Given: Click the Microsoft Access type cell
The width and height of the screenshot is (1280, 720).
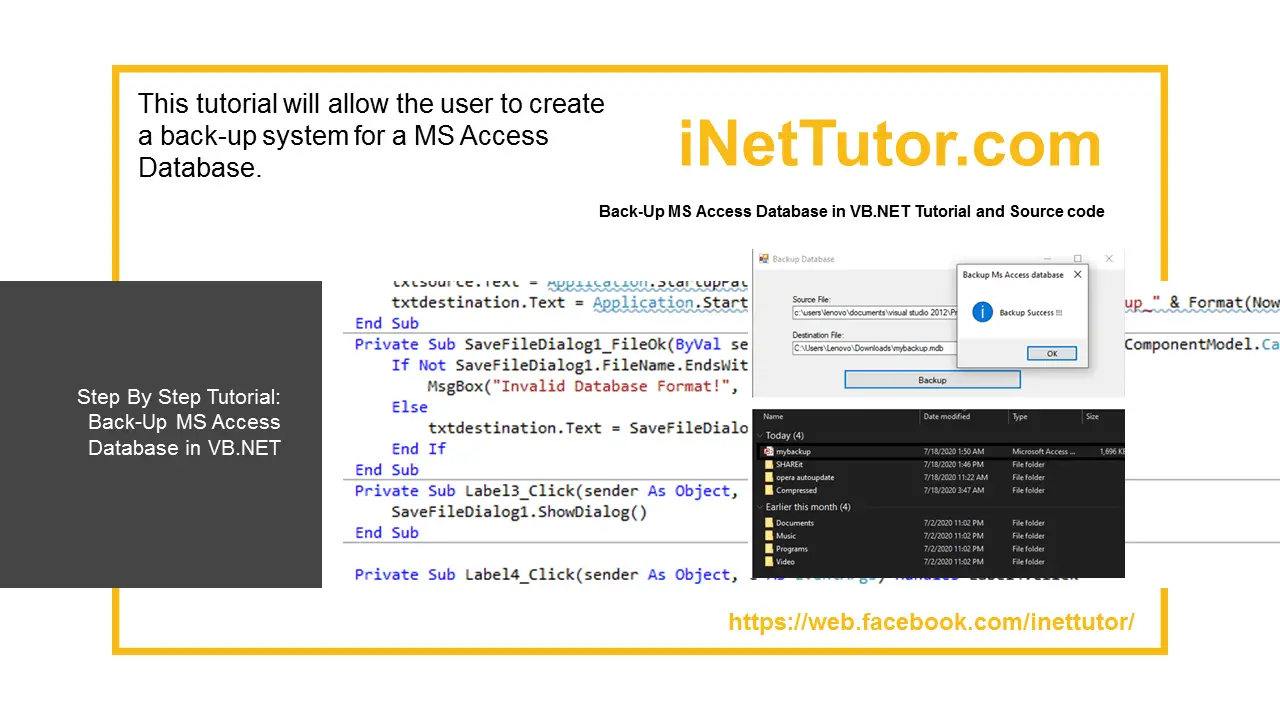Looking at the screenshot, I should pyautogui.click(x=1044, y=452).
